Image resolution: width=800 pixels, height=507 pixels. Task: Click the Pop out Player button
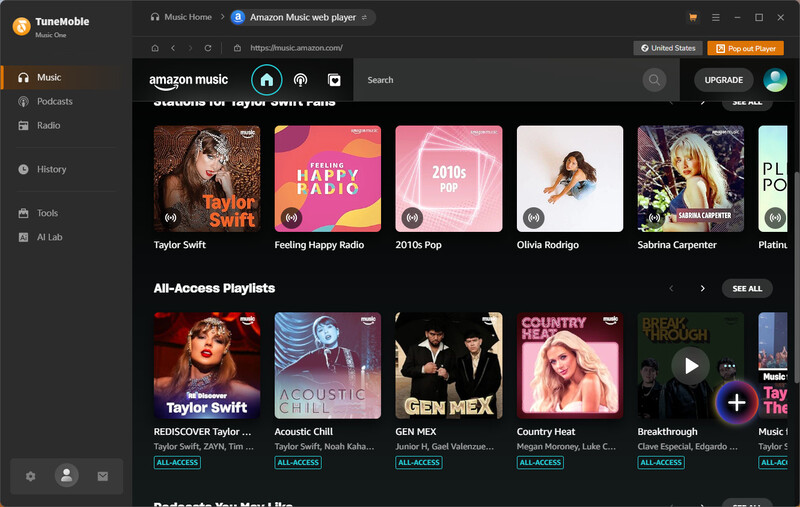click(x=745, y=48)
